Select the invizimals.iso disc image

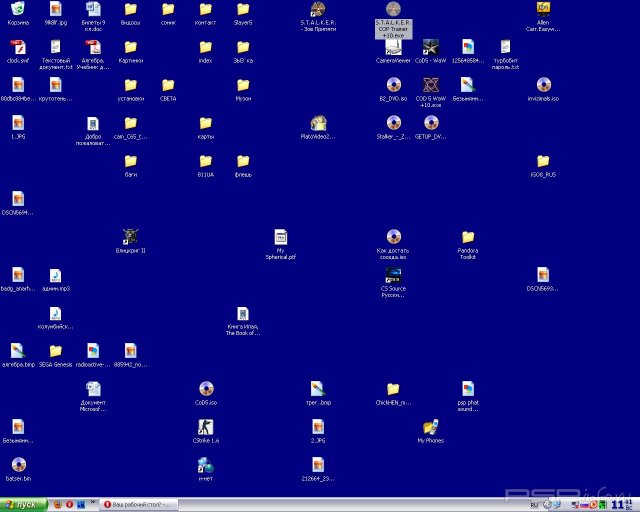coord(543,85)
